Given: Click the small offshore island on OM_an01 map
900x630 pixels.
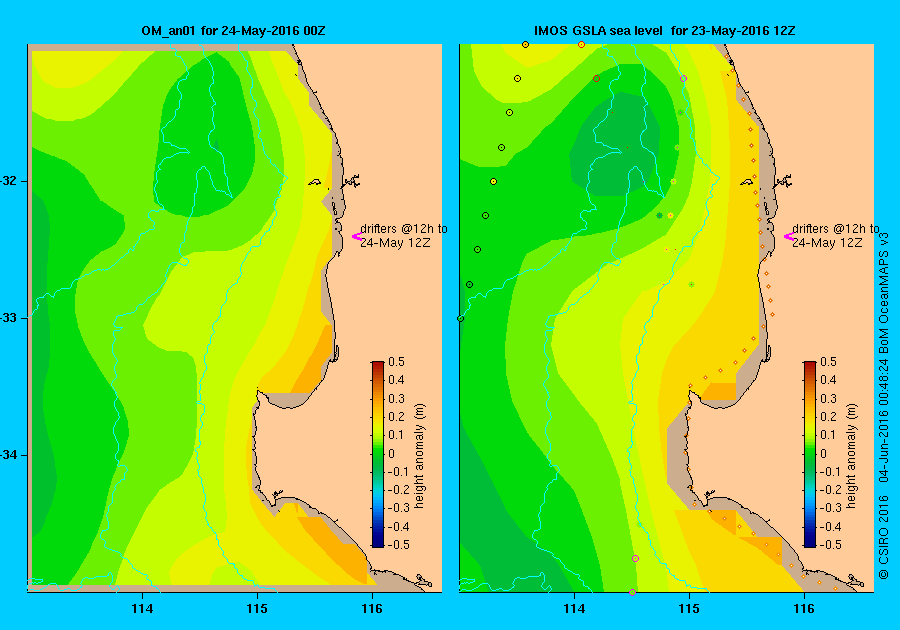Looking at the screenshot, I should [315, 182].
